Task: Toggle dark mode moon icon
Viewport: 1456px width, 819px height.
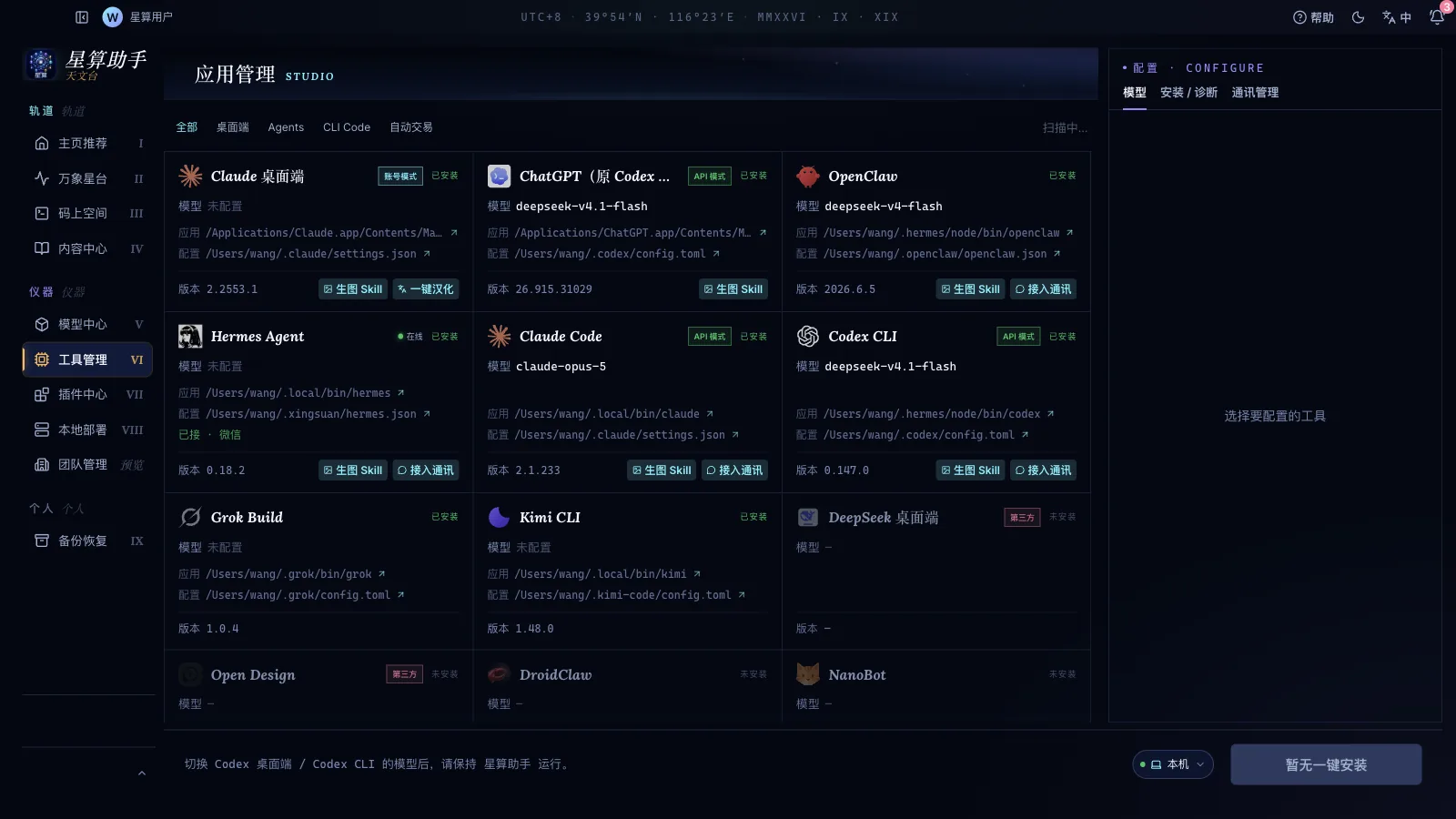Action: point(1358,17)
